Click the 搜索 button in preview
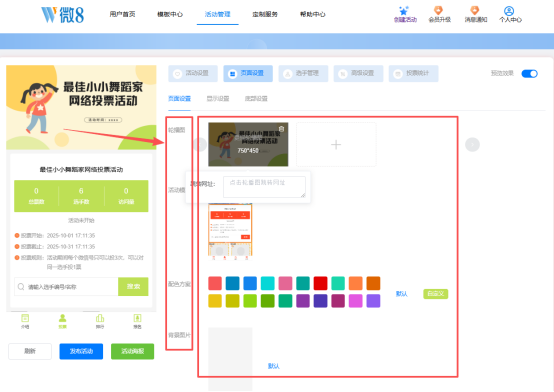Viewport: 554px width, 392px height. pos(133,287)
